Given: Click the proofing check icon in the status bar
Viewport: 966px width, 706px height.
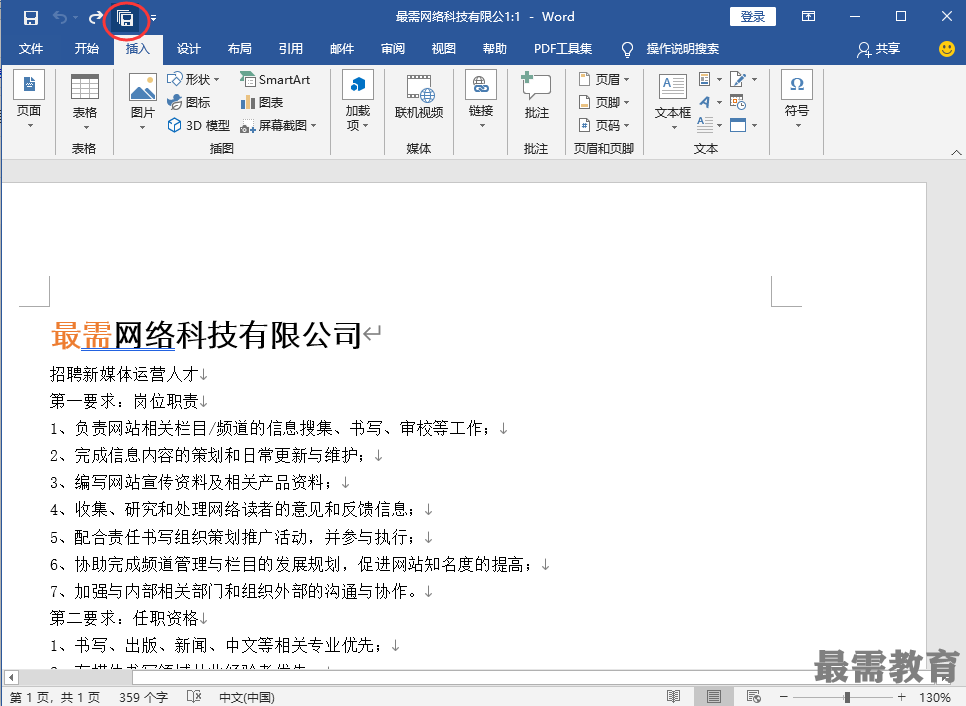Looking at the screenshot, I should pos(194,697).
